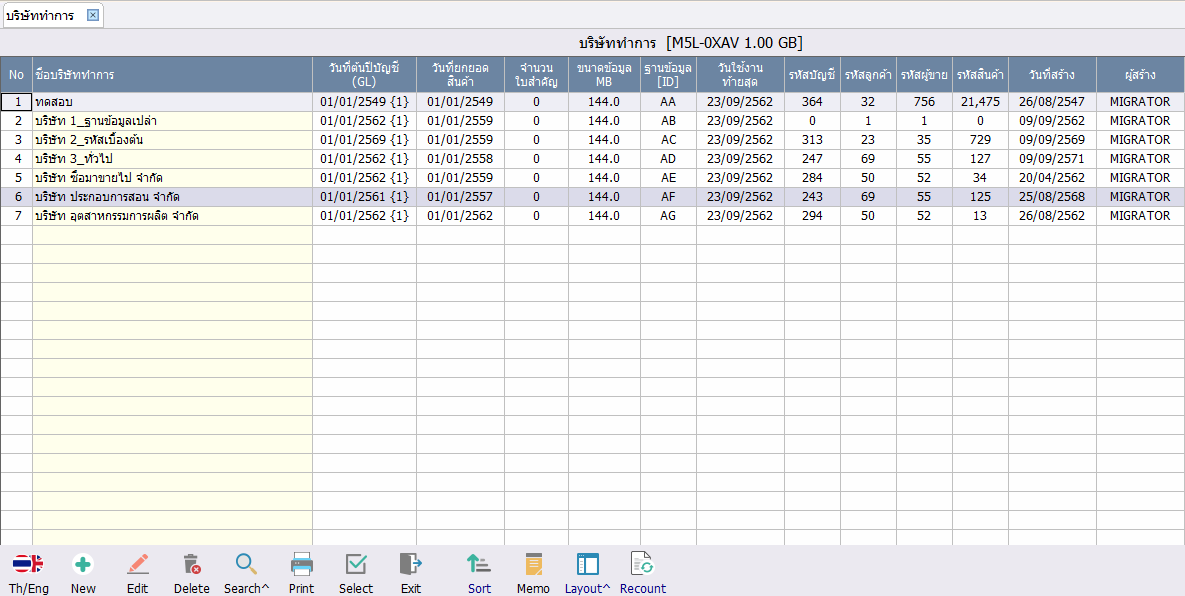Open the Search^ magnifier menu

tap(246, 564)
